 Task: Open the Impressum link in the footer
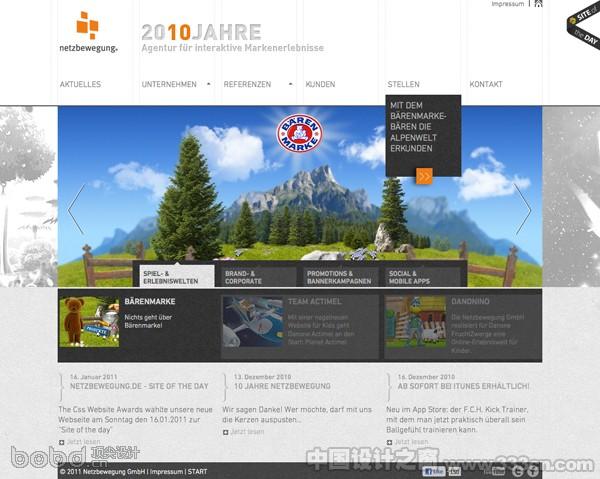[x=166, y=472]
